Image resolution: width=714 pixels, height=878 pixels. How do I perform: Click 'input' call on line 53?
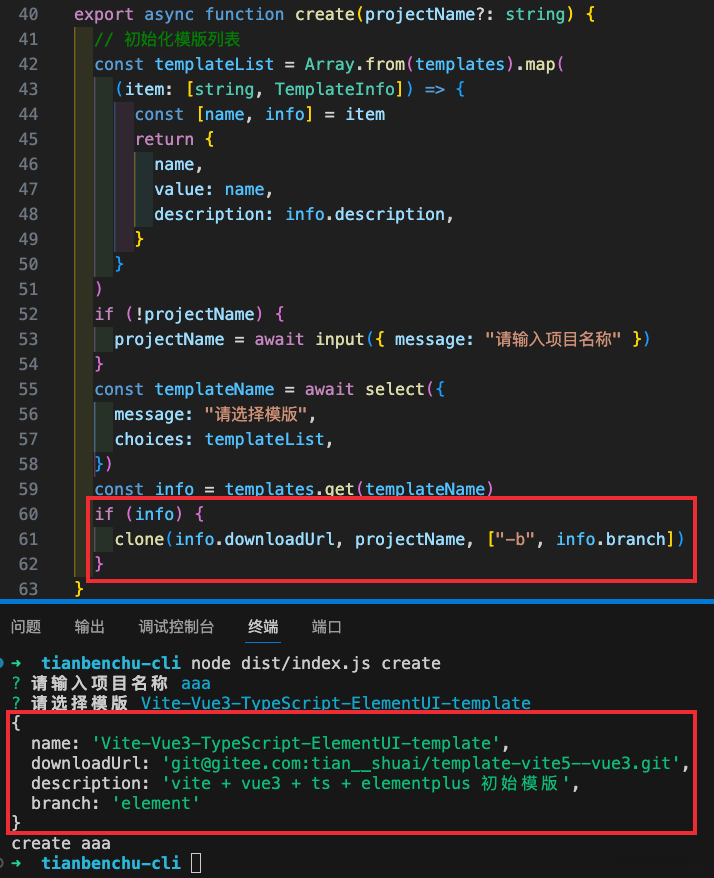click(340, 339)
